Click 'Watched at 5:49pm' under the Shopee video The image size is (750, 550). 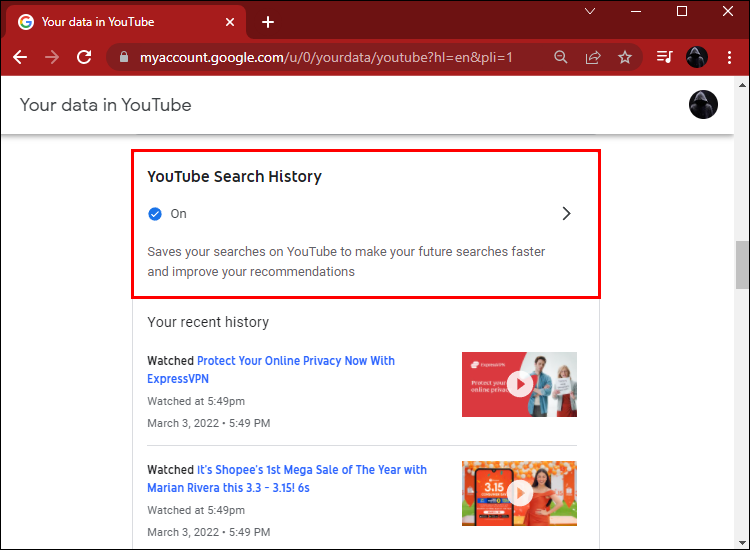coord(196,510)
